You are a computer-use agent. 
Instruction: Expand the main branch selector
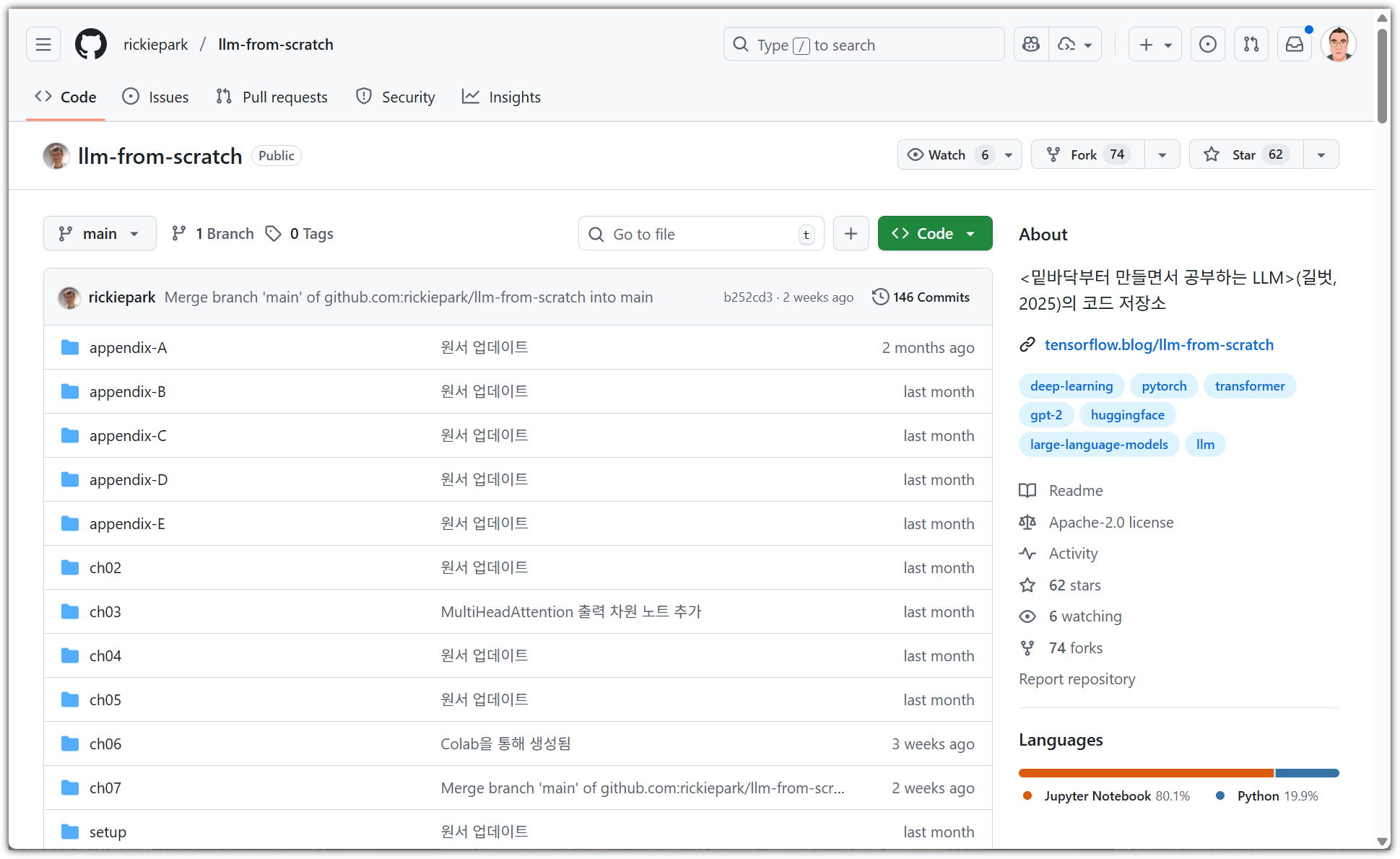point(100,234)
